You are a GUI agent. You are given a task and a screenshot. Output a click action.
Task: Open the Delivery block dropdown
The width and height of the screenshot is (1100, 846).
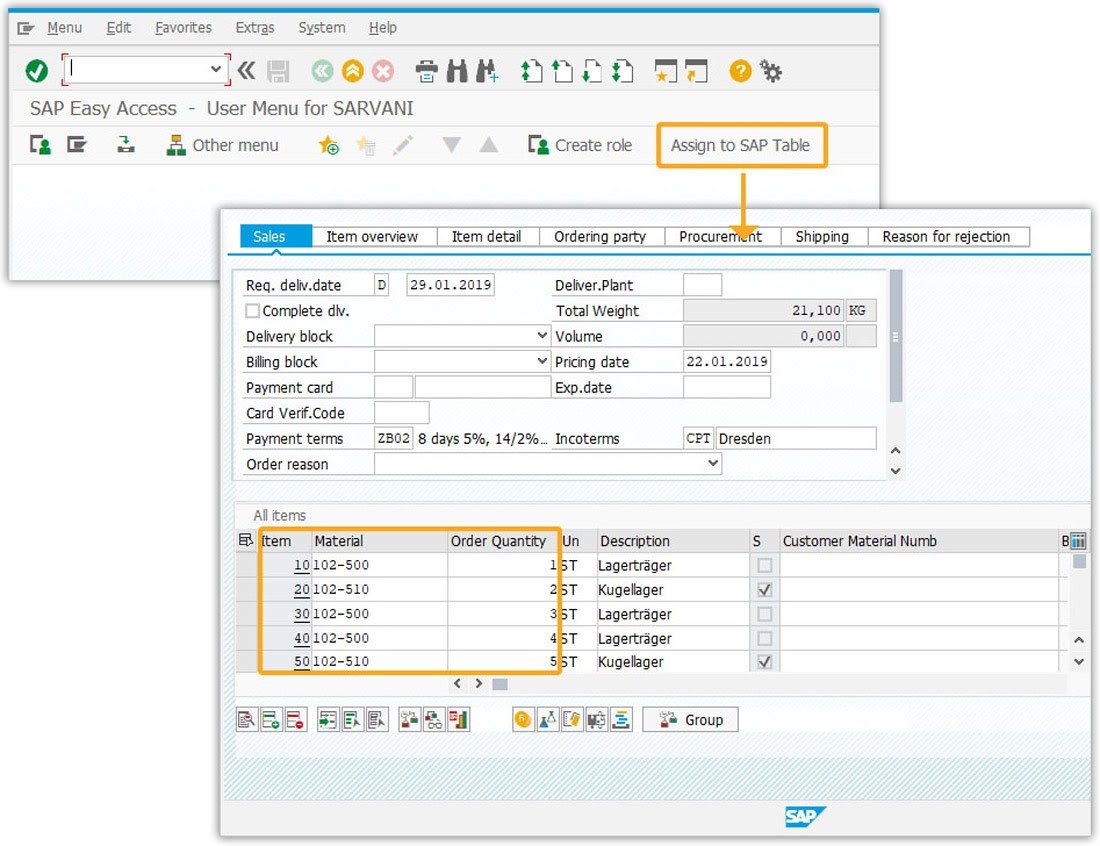[542, 335]
